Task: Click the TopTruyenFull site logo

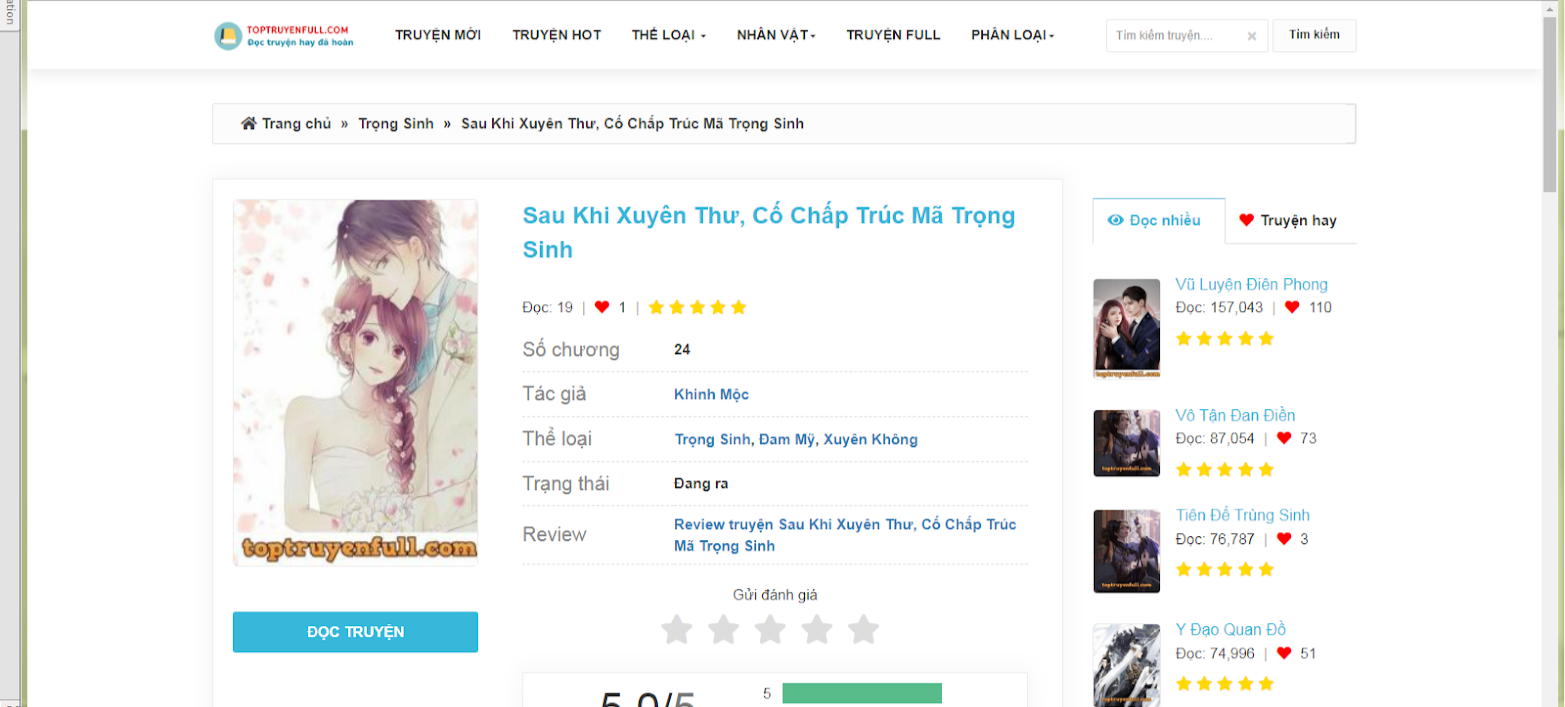Action: click(284, 36)
